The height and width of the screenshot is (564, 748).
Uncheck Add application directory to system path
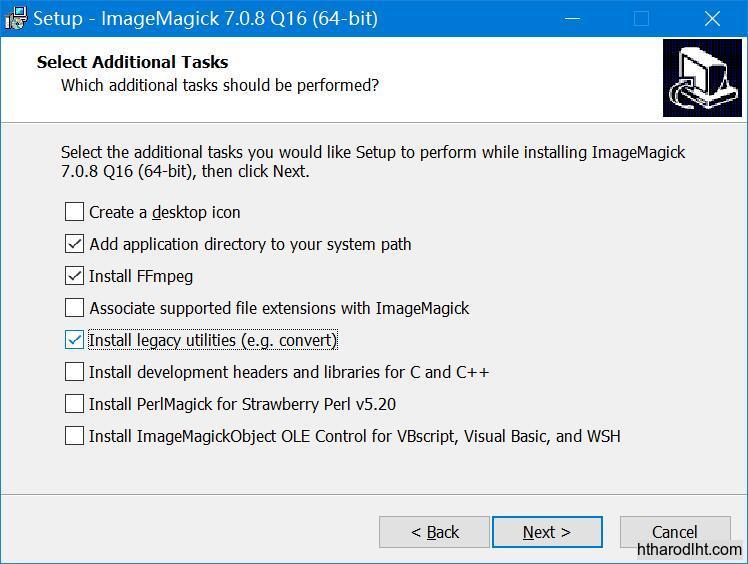(74, 244)
